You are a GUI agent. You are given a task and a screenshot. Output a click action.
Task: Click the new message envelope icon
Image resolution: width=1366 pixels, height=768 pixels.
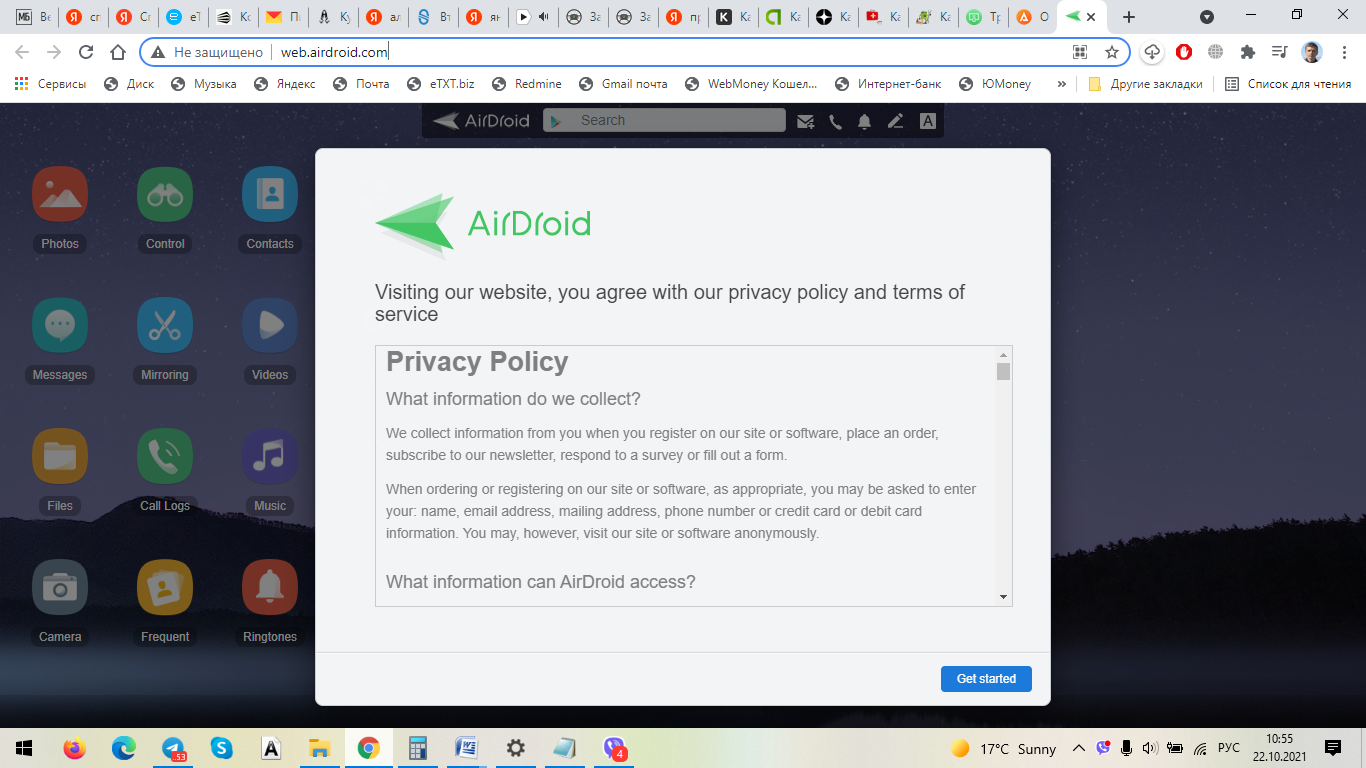805,121
